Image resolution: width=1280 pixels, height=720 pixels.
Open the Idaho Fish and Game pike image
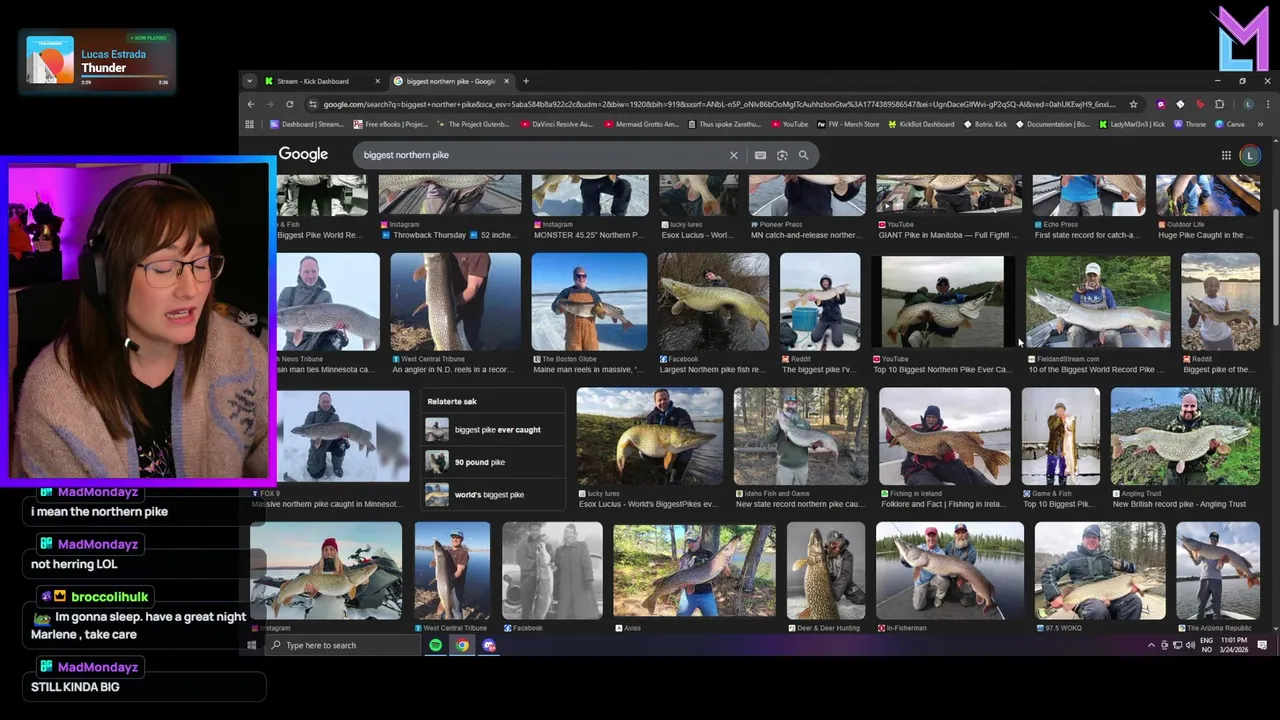pyautogui.click(x=801, y=437)
